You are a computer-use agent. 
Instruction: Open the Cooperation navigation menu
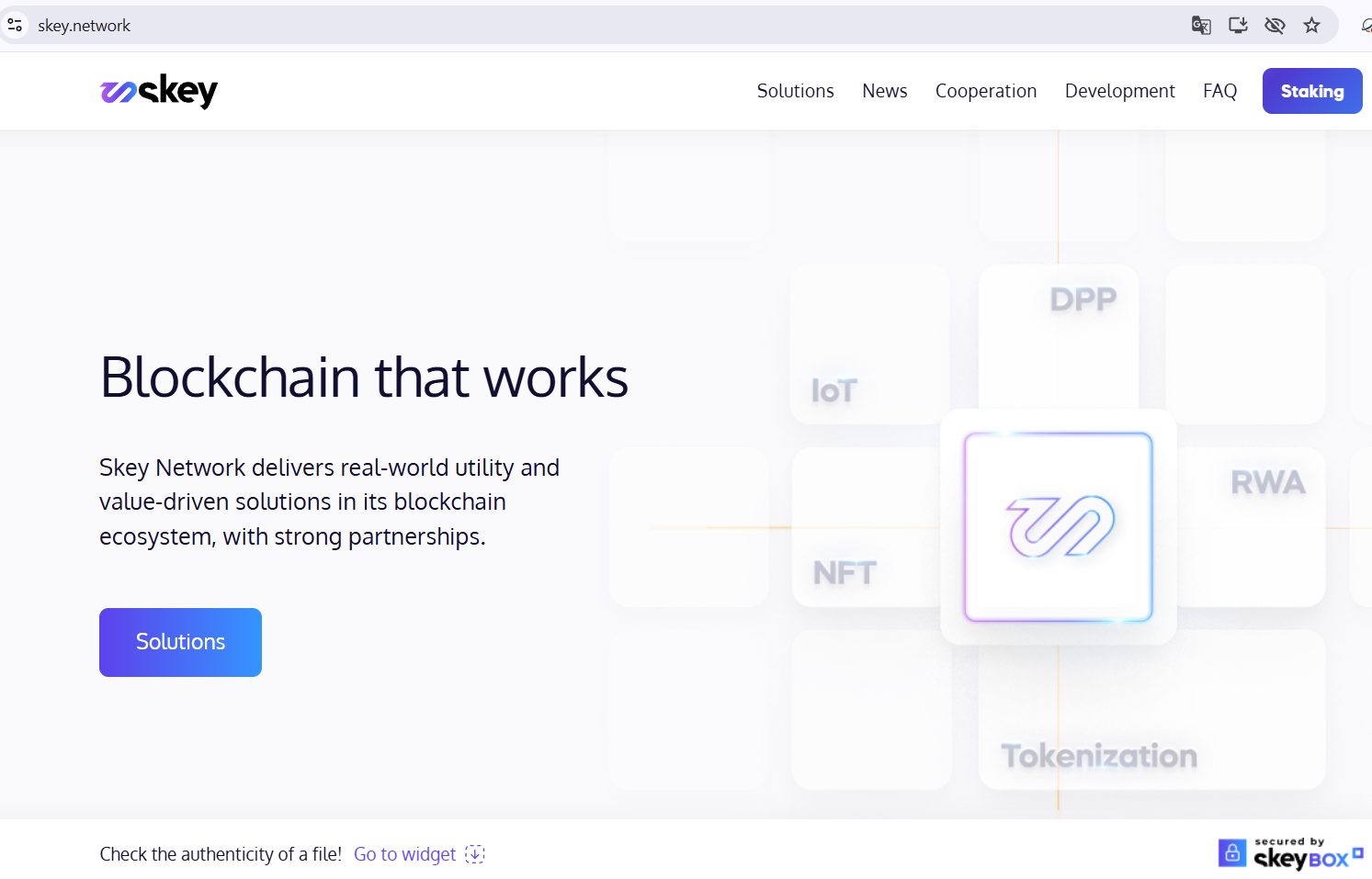(x=985, y=91)
